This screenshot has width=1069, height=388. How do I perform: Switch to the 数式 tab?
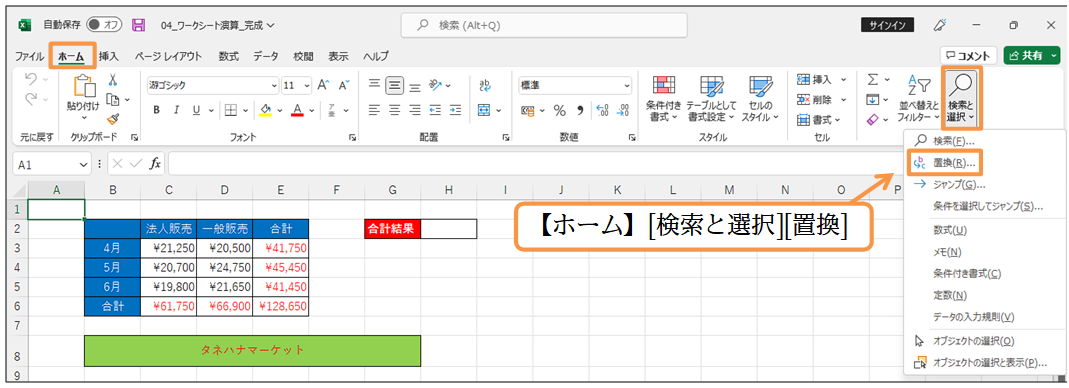pyautogui.click(x=228, y=57)
